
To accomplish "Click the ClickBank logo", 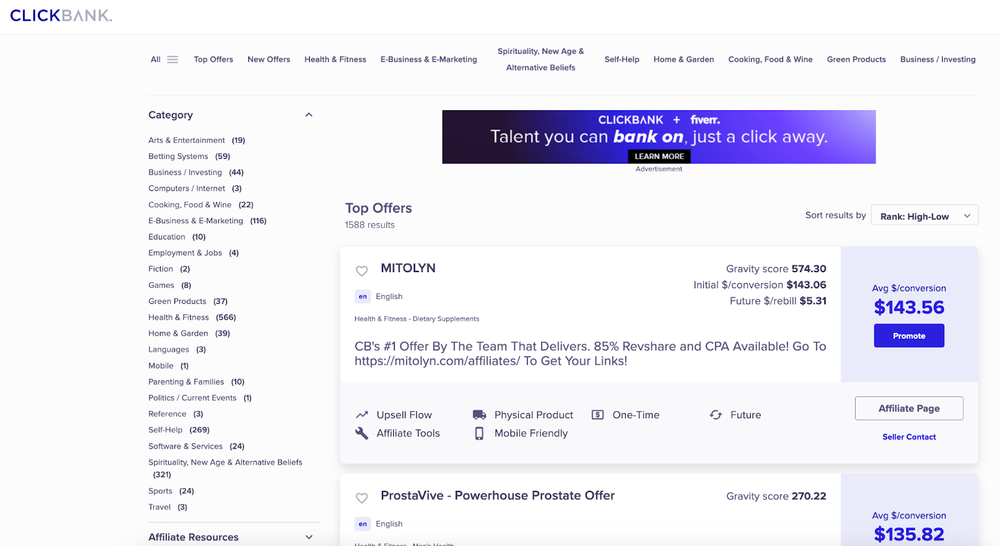I will coord(61,16).
